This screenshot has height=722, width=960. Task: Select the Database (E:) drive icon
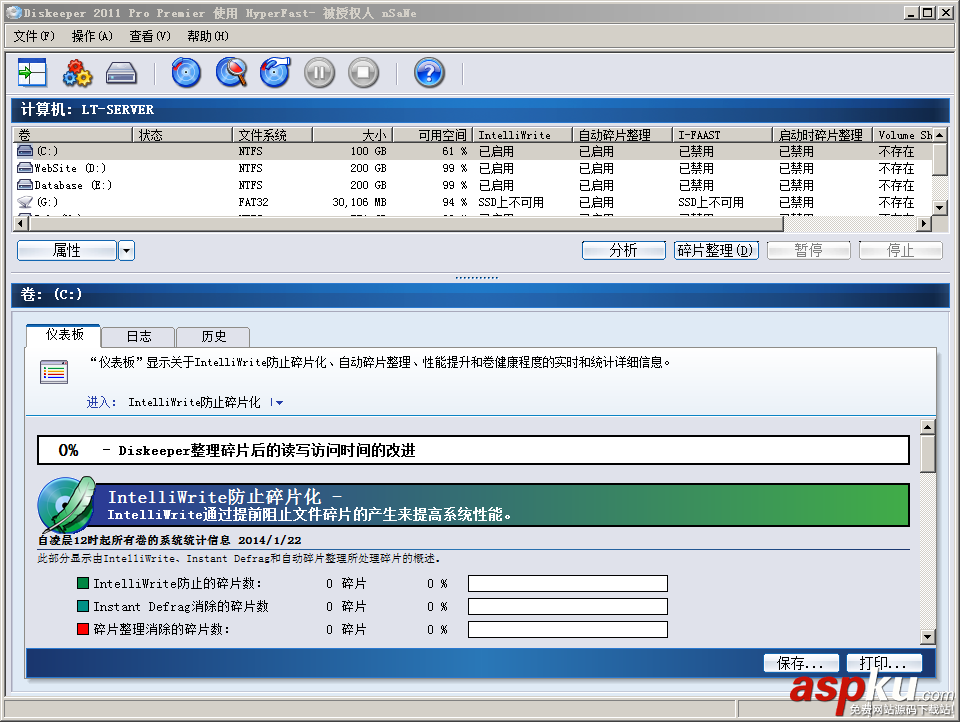(25, 185)
